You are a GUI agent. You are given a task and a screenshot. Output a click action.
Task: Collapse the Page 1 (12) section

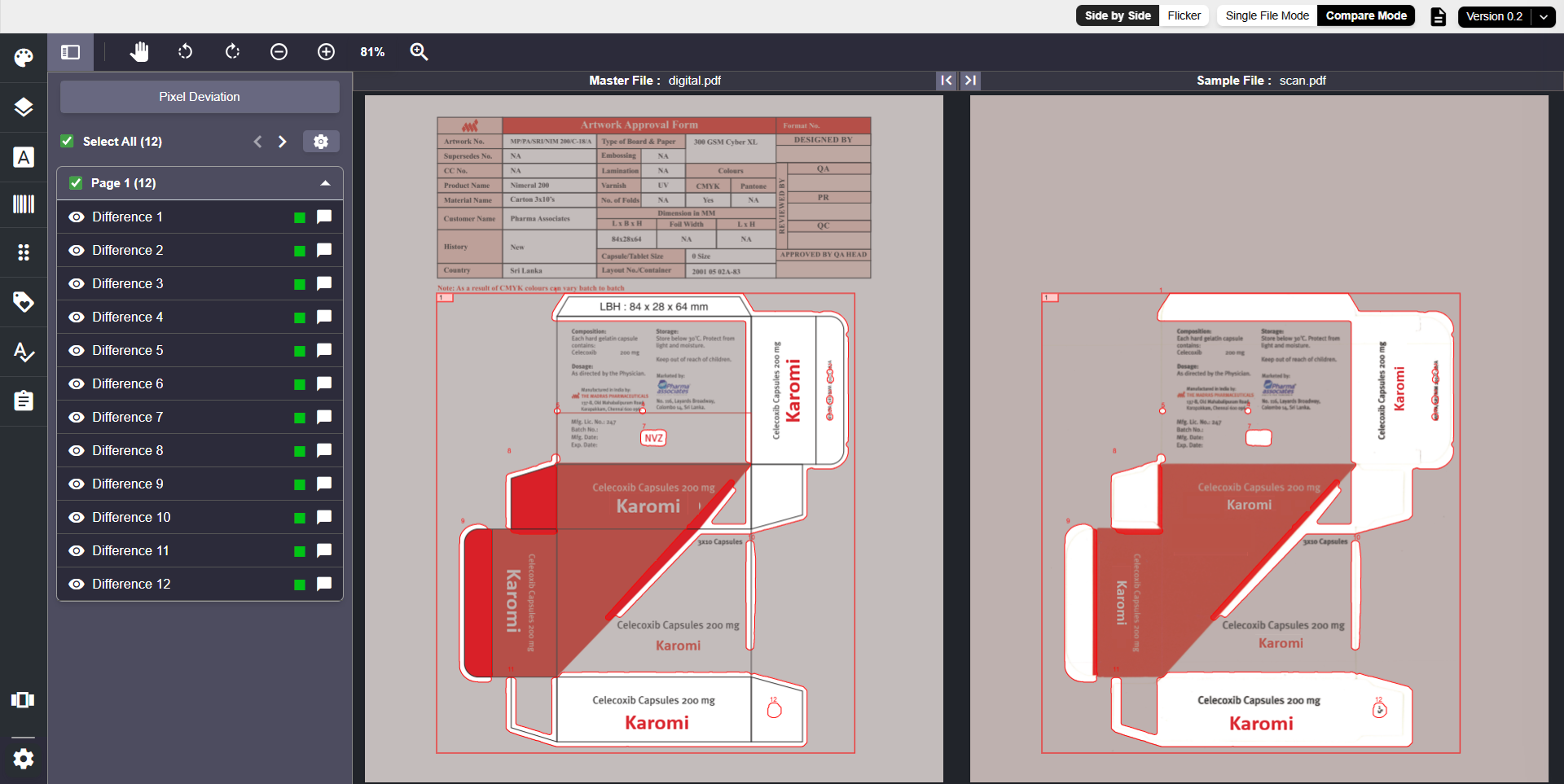click(325, 183)
